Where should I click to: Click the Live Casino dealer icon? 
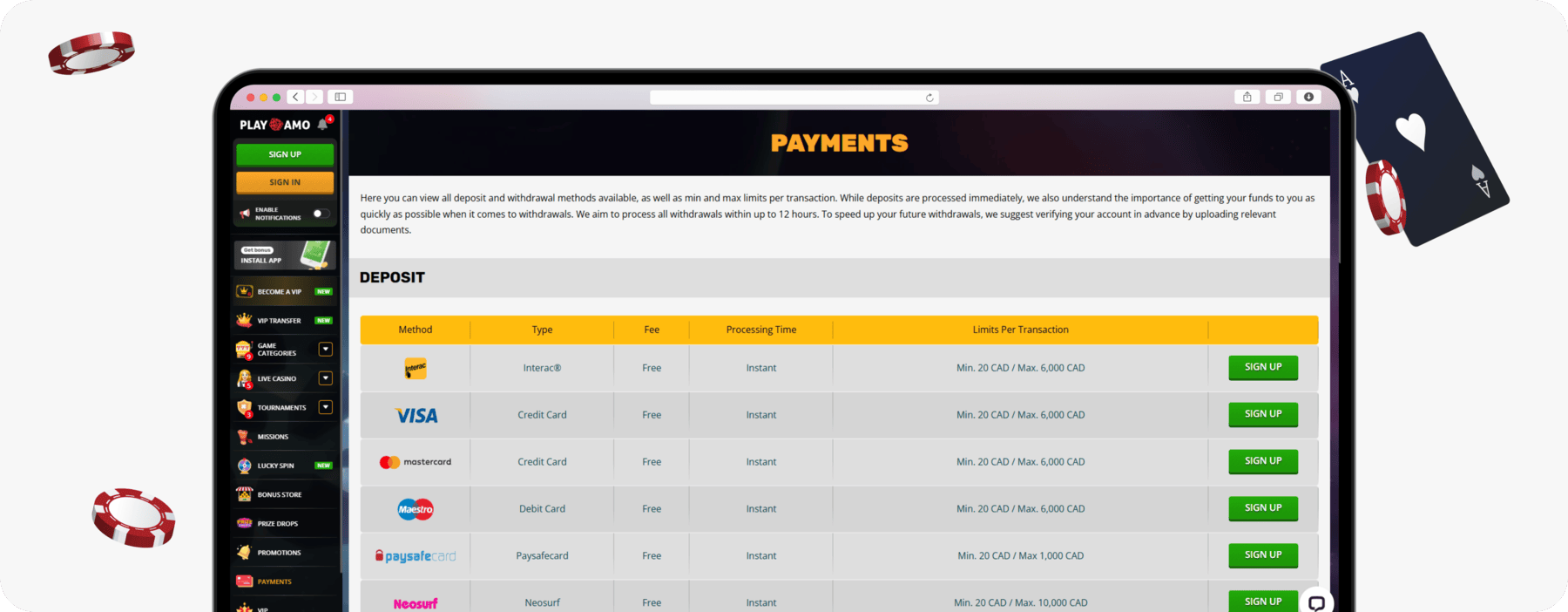click(244, 378)
